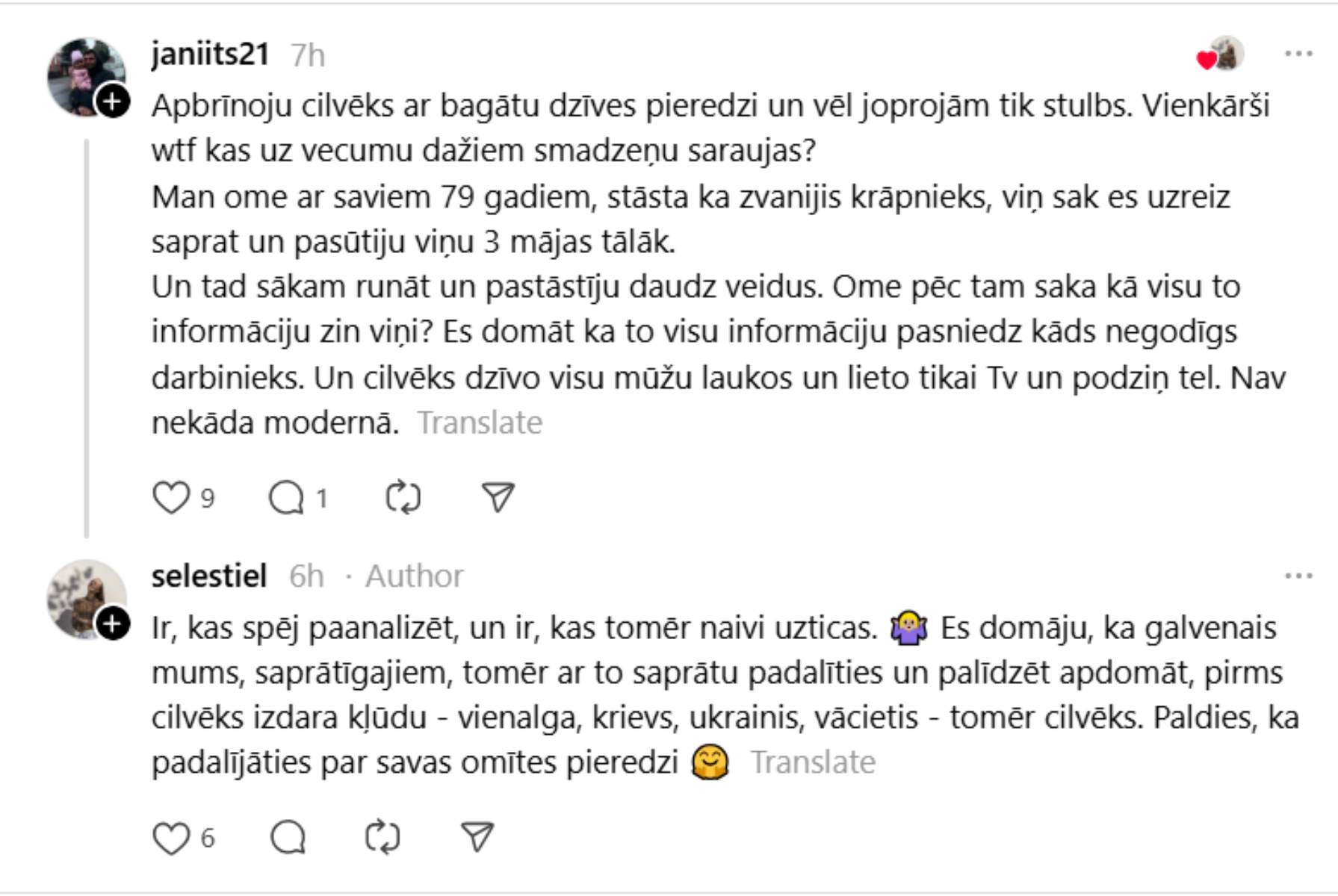Reply to janiits21's comment
Screen dimensions: 1338x896
287,497
